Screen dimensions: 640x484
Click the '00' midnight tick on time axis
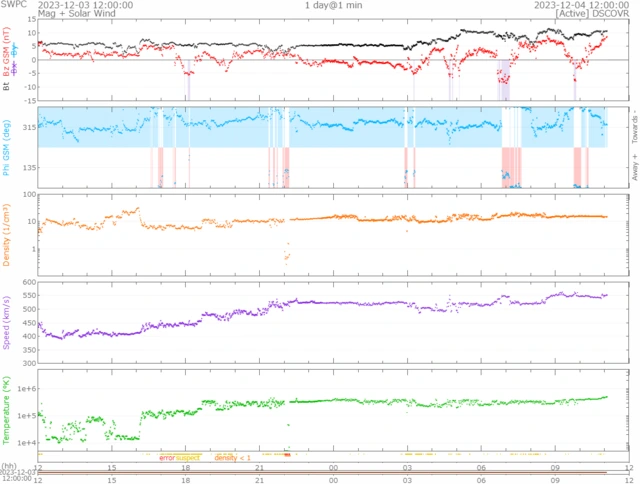click(333, 467)
